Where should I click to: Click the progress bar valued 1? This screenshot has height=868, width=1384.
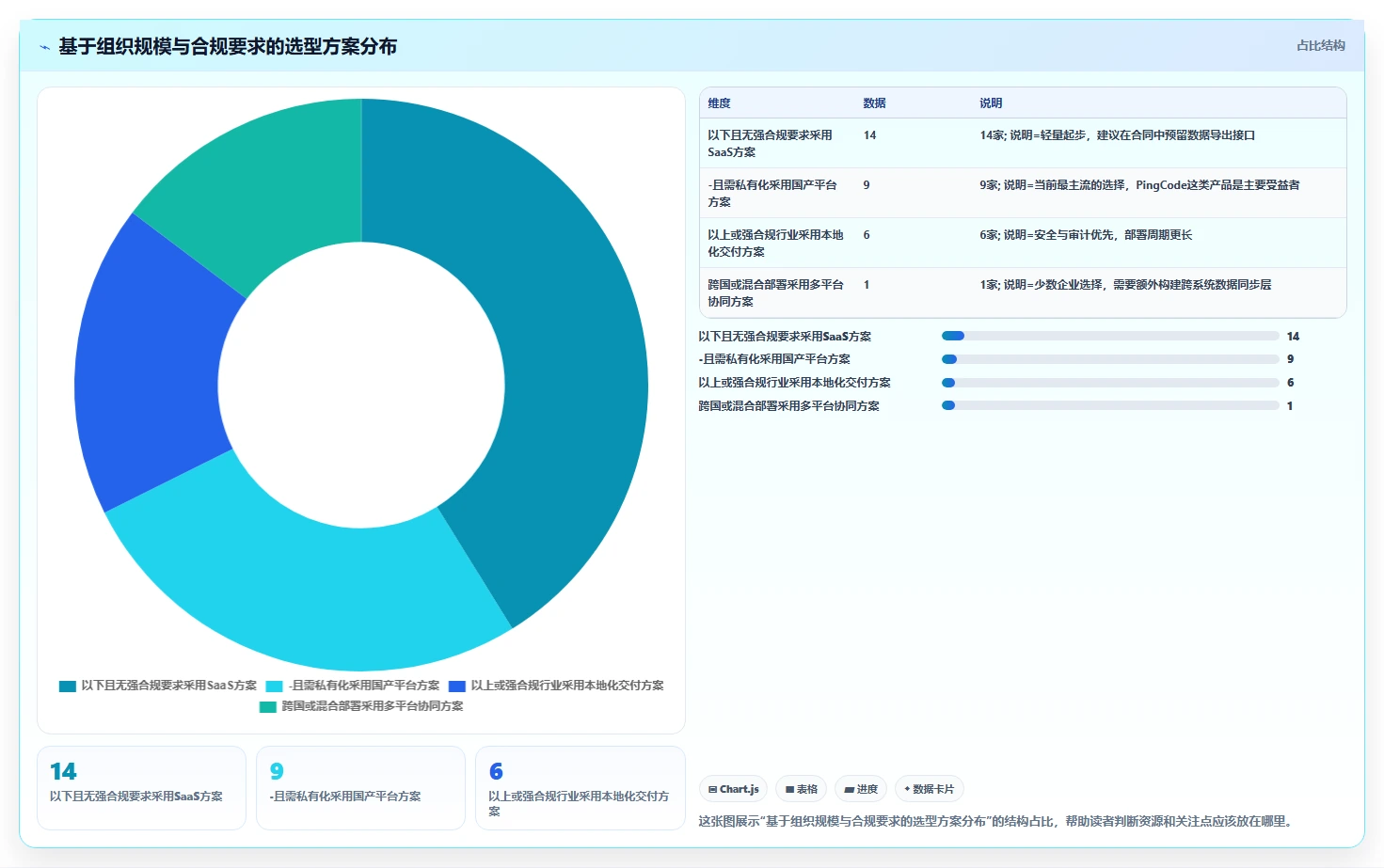pyautogui.click(x=1110, y=406)
